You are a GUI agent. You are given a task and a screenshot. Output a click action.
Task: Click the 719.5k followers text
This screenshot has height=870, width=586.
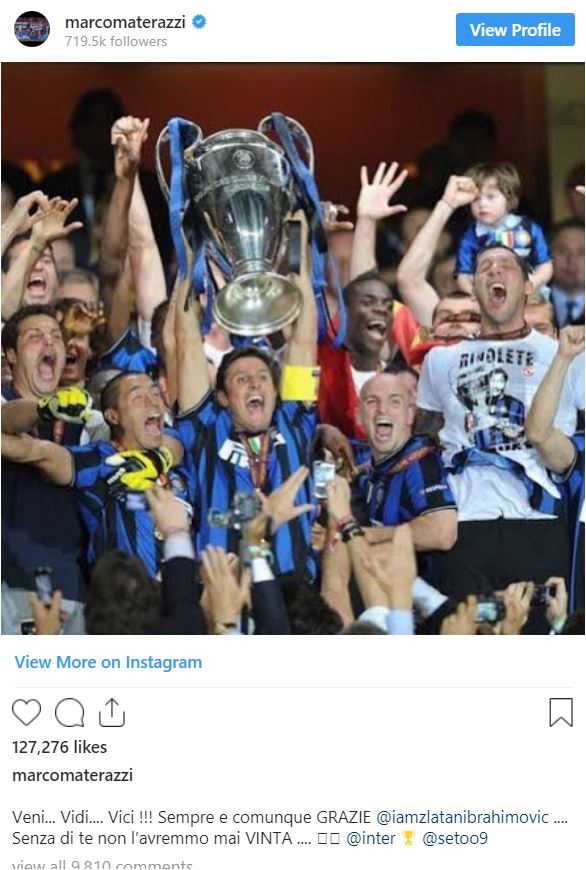115,42
